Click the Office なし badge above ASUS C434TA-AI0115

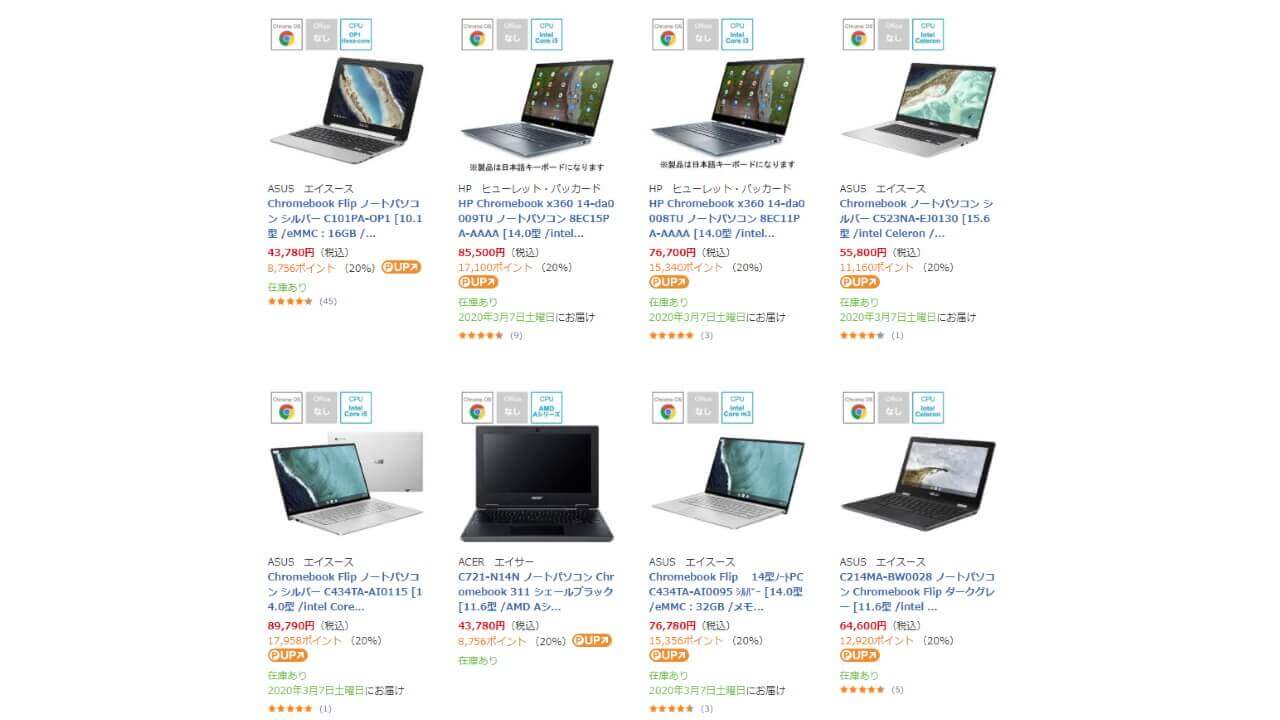321,407
